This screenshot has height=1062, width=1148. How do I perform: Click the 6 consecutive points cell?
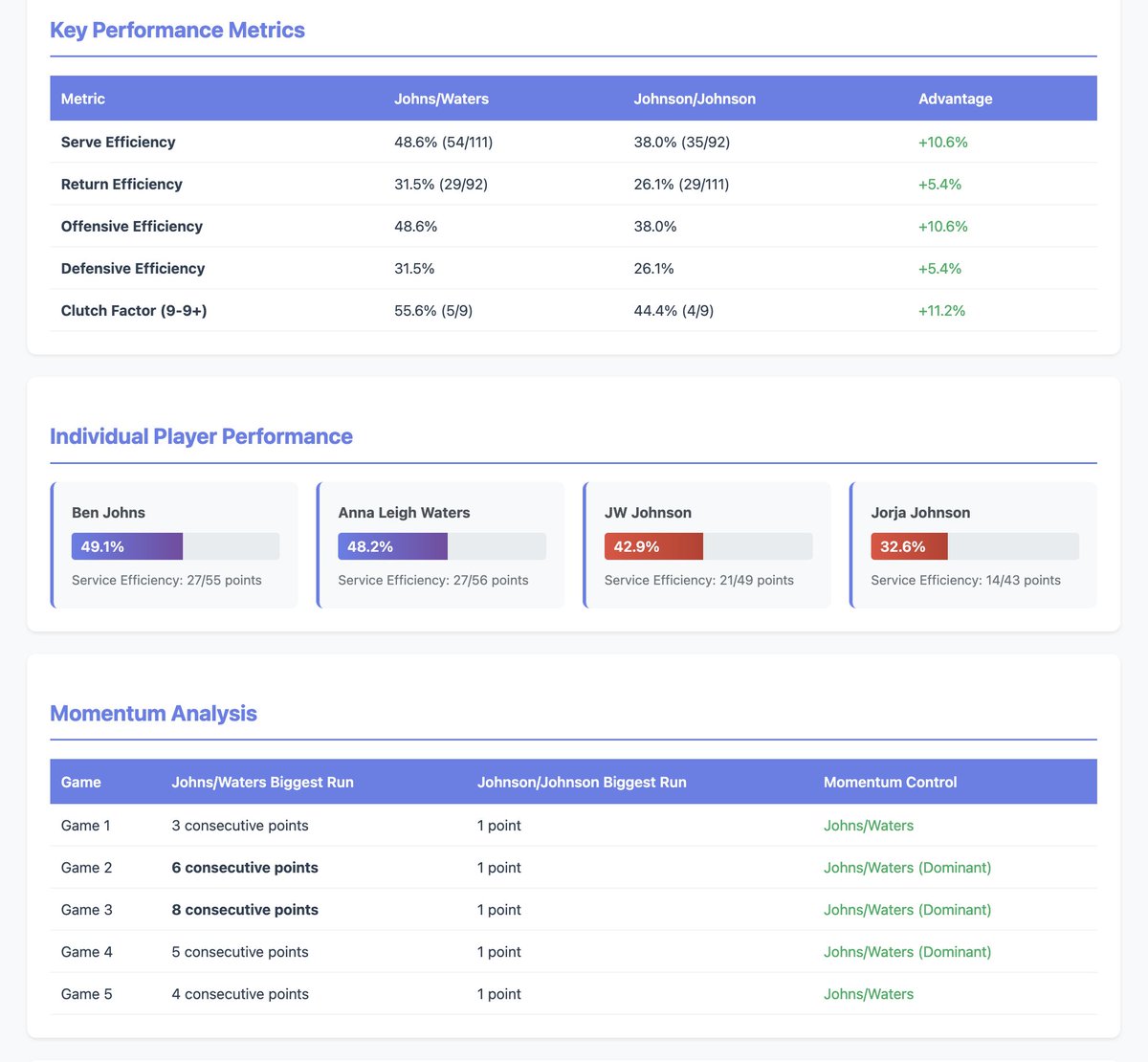click(x=245, y=867)
